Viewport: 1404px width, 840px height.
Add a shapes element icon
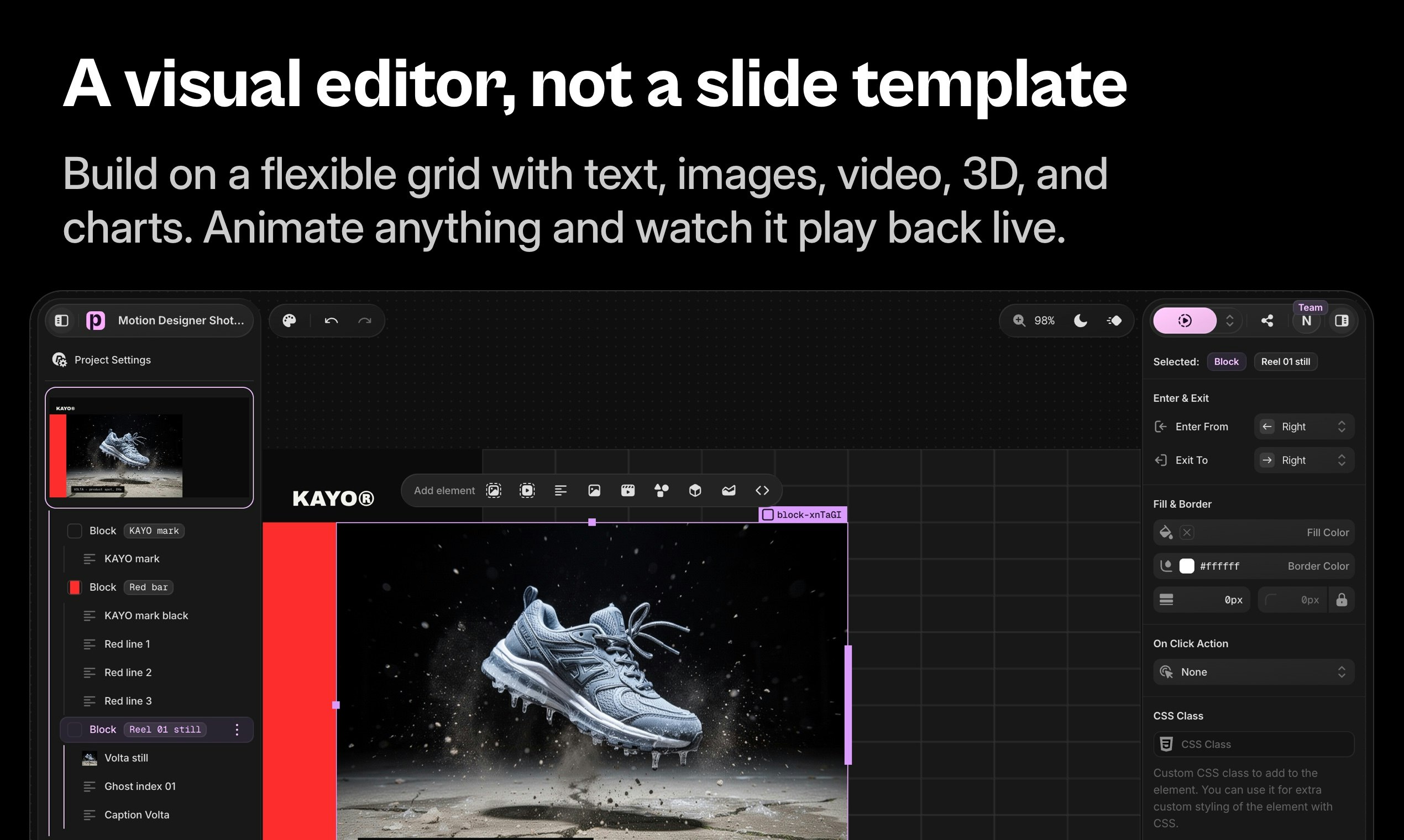point(661,490)
